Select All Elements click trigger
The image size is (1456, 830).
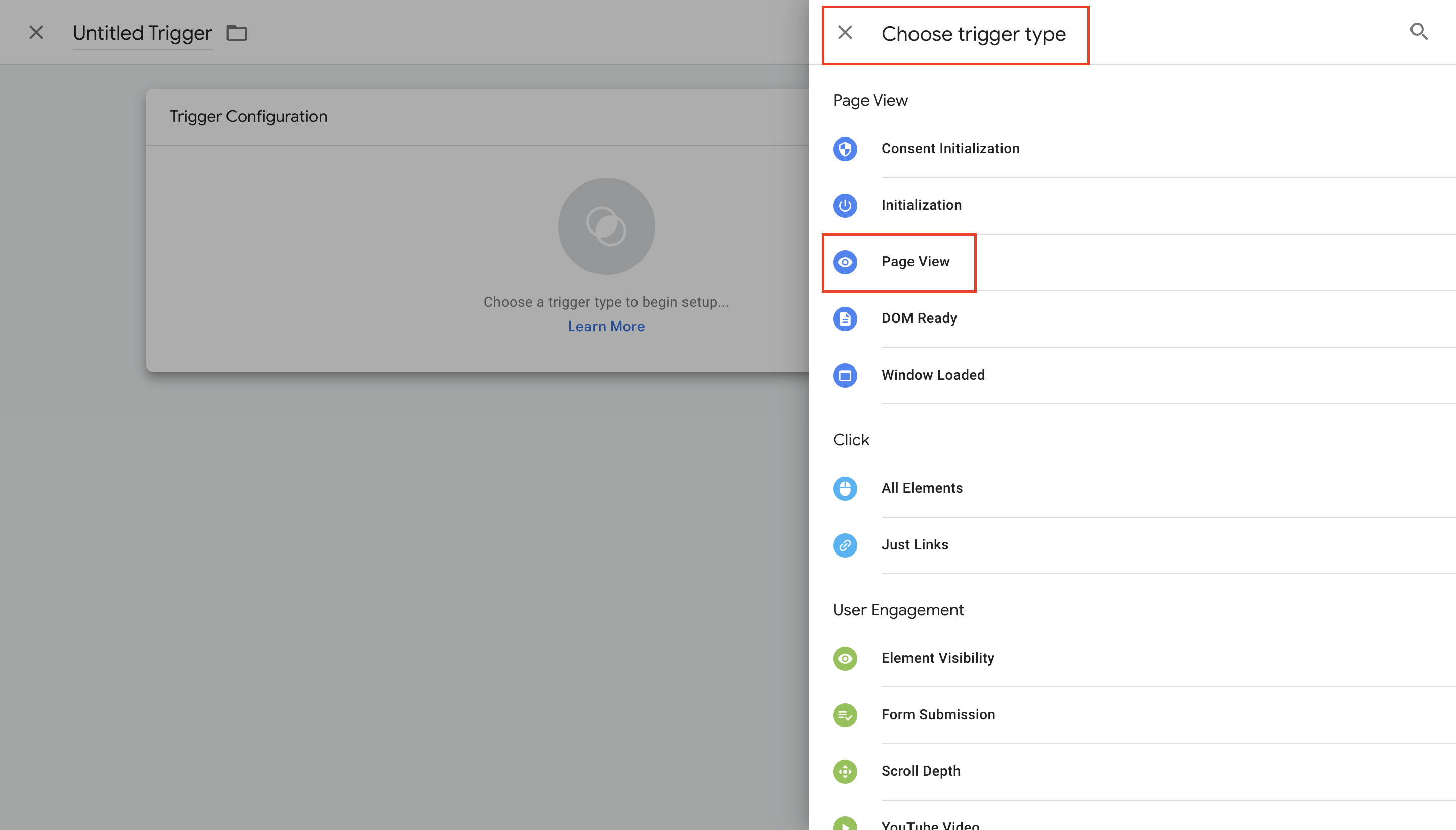click(1132, 488)
